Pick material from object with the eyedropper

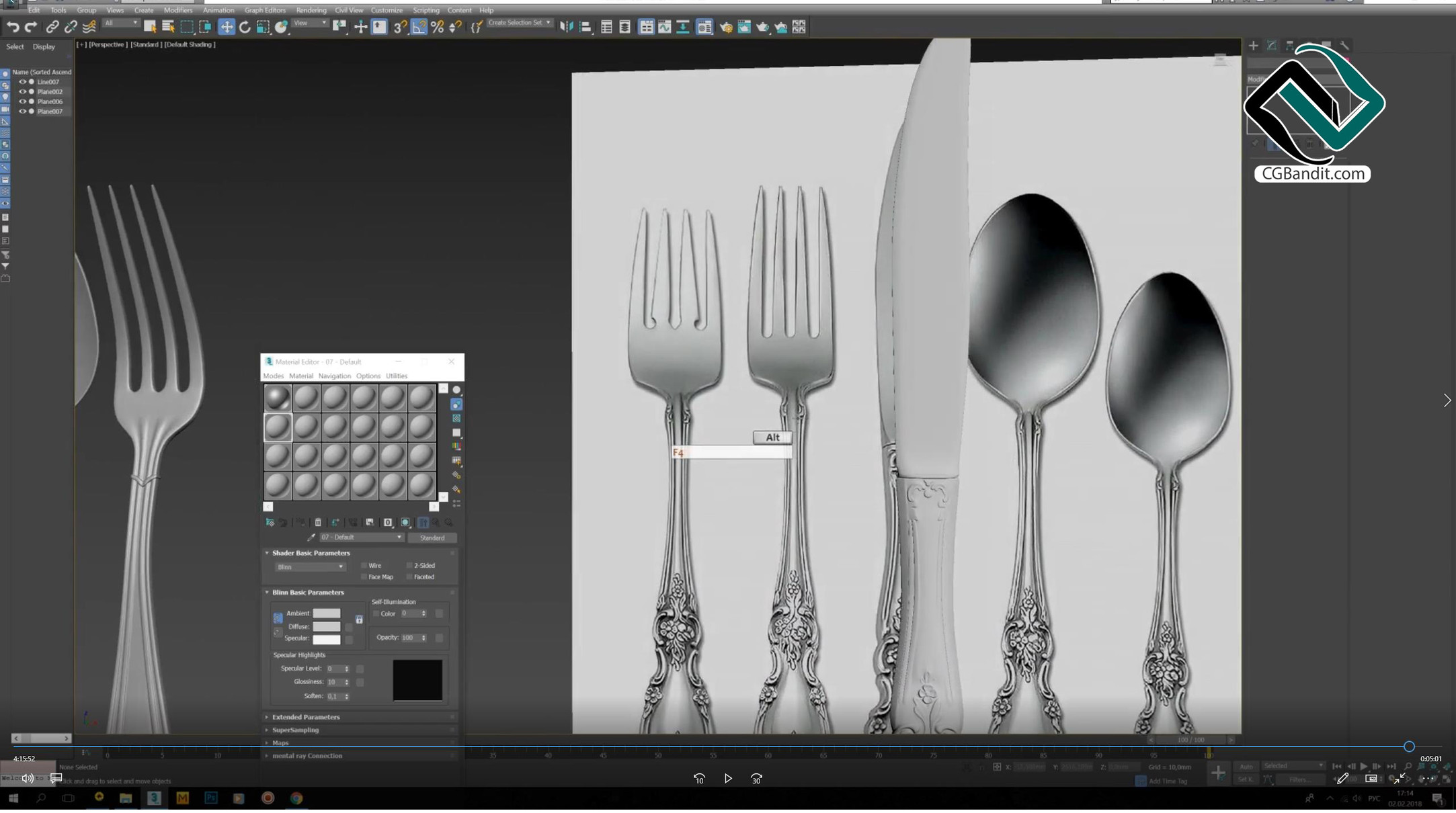311,538
